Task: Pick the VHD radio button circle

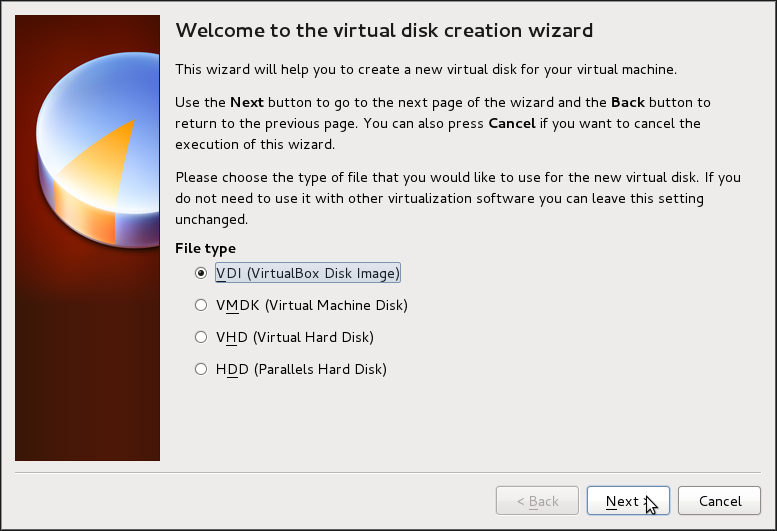Action: pyautogui.click(x=201, y=337)
